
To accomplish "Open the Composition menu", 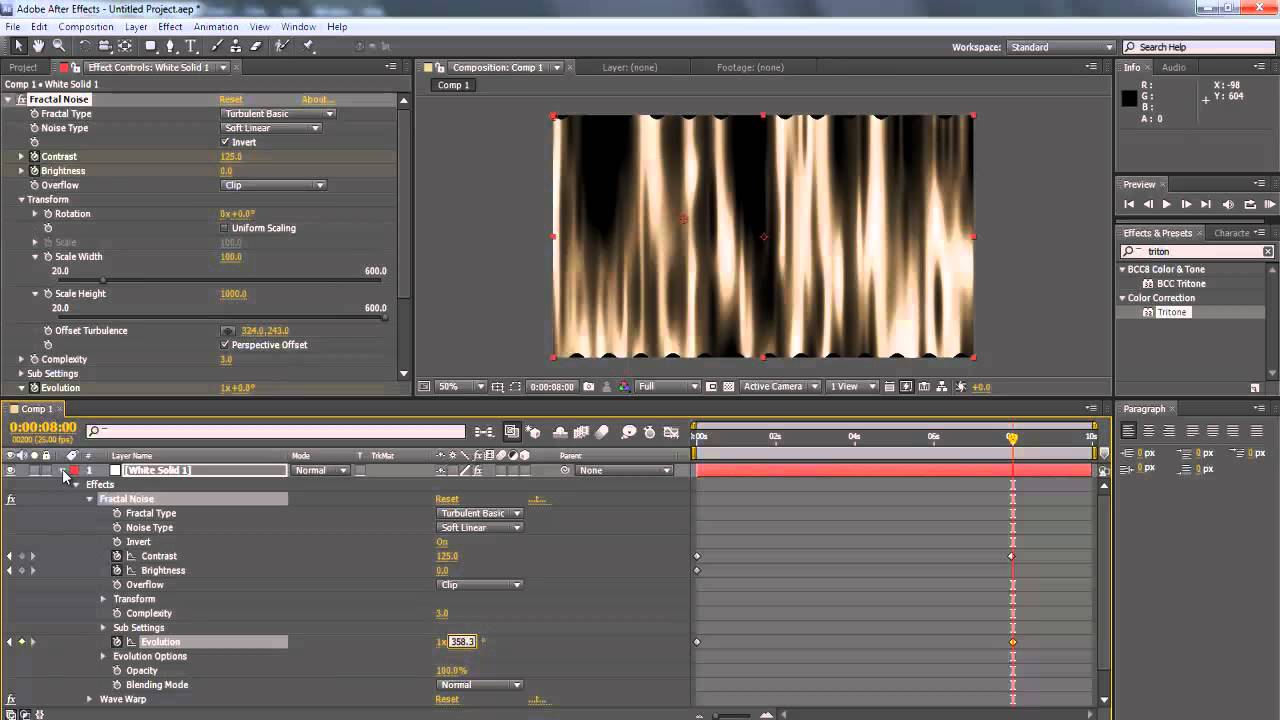I will click(x=85, y=27).
